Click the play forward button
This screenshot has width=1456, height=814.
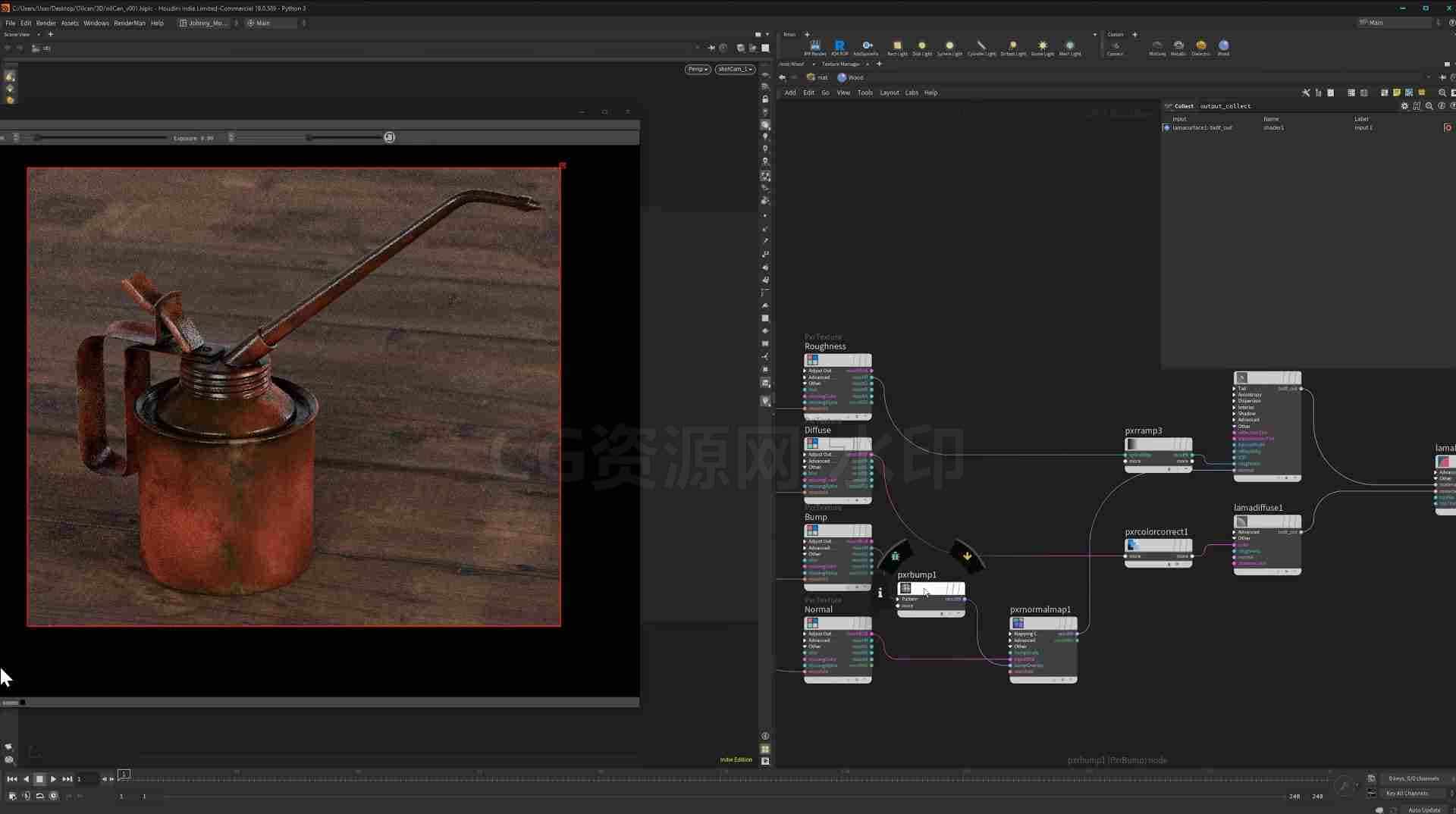click(53, 779)
